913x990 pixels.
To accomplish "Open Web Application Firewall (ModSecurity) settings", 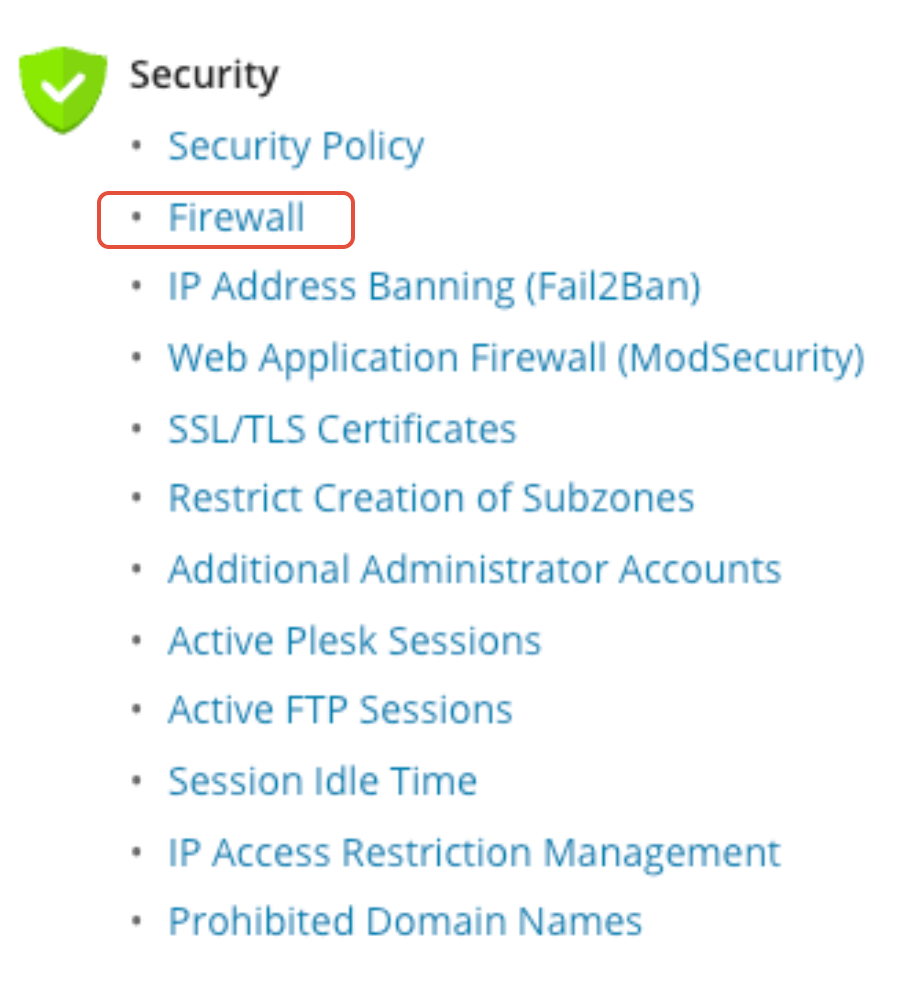I will pyautogui.click(x=516, y=358).
